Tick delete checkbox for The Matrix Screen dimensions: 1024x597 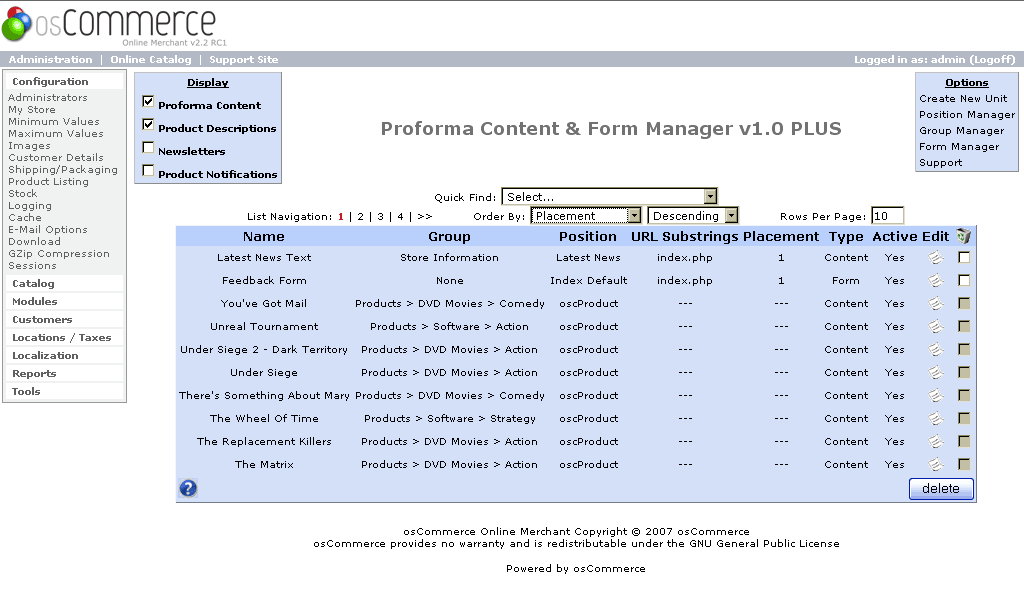(964, 464)
